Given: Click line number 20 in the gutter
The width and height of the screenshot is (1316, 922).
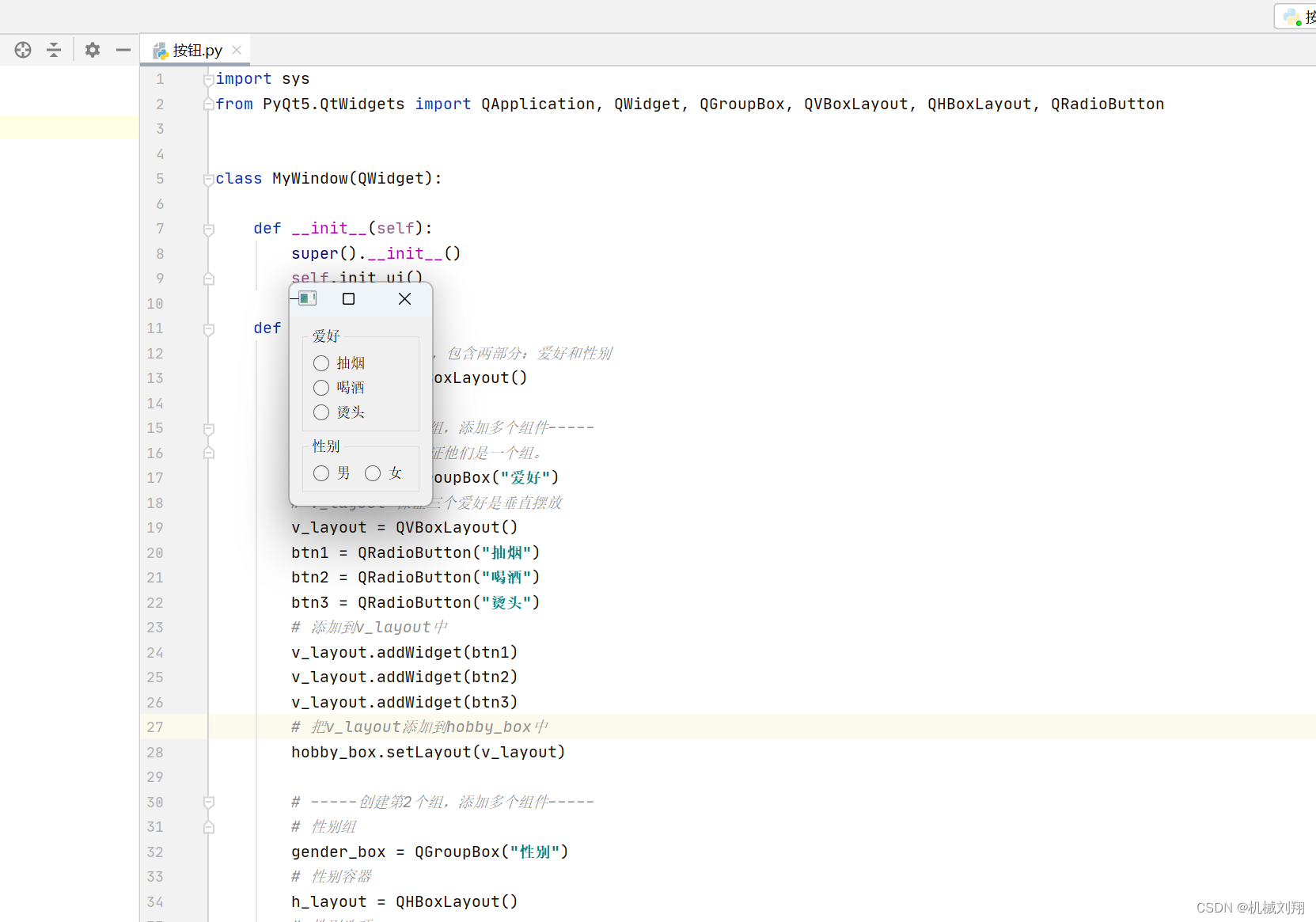Looking at the screenshot, I should 155,552.
